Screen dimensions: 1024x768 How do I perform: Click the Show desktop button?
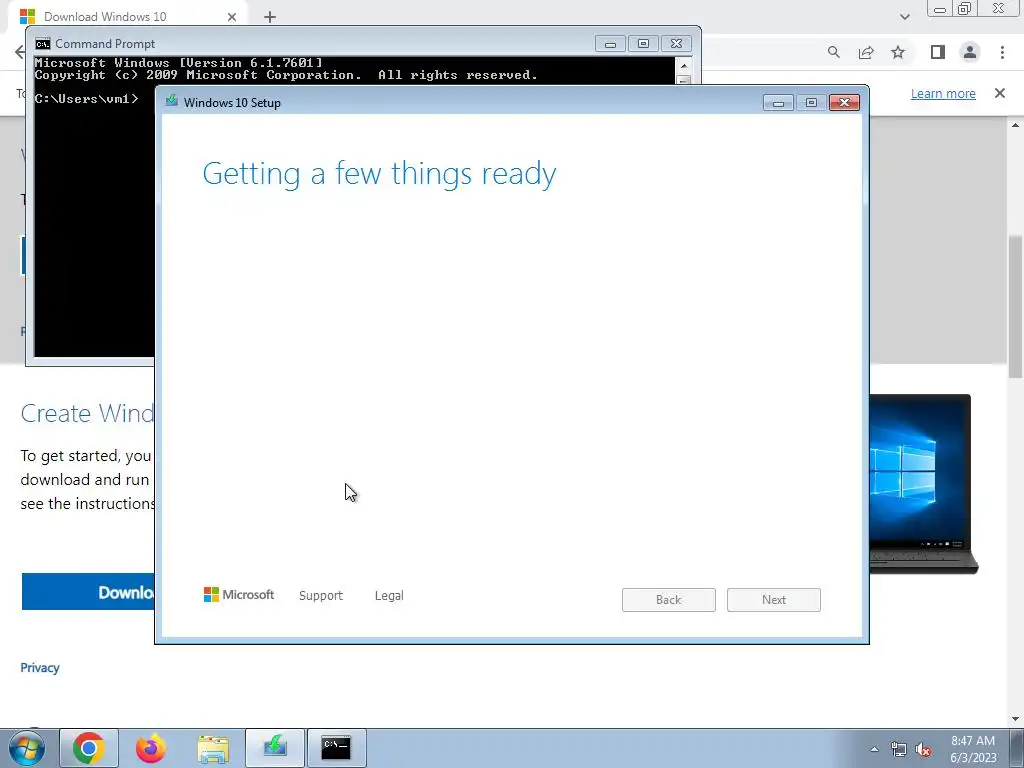tap(1017, 748)
